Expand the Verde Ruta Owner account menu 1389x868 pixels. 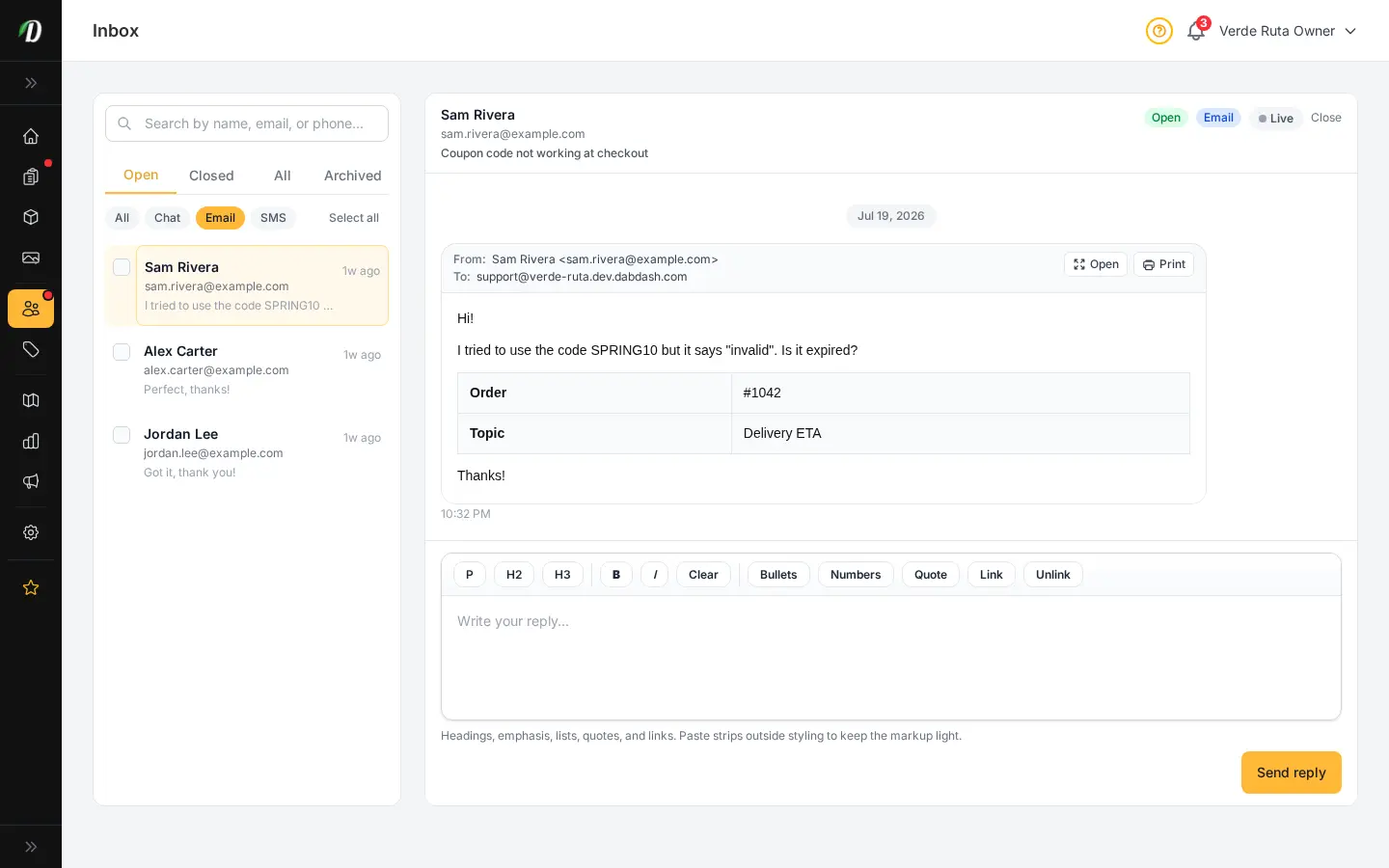[1288, 31]
